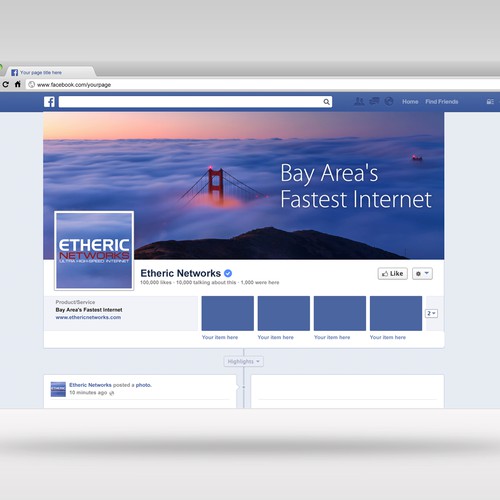Image resolution: width=500 pixels, height=500 pixels.
Task: Open the www.ethericnetworks.com link
Action: coord(88,317)
